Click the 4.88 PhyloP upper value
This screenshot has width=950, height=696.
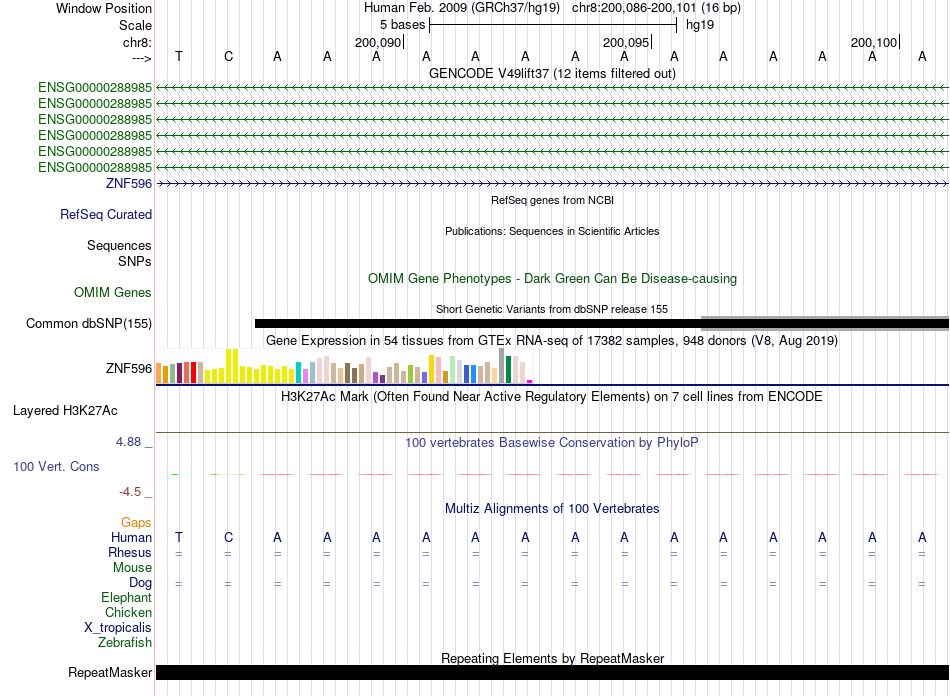click(x=128, y=442)
